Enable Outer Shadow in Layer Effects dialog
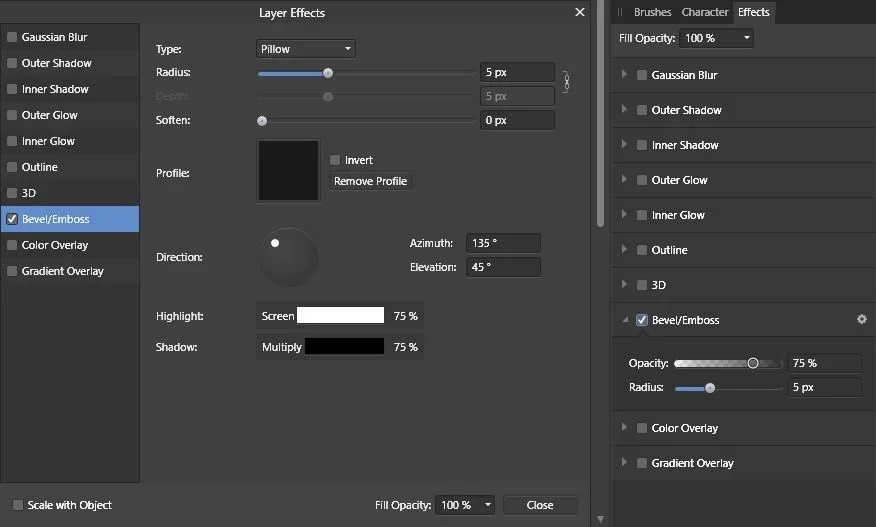This screenshot has width=876, height=527. tap(12, 63)
